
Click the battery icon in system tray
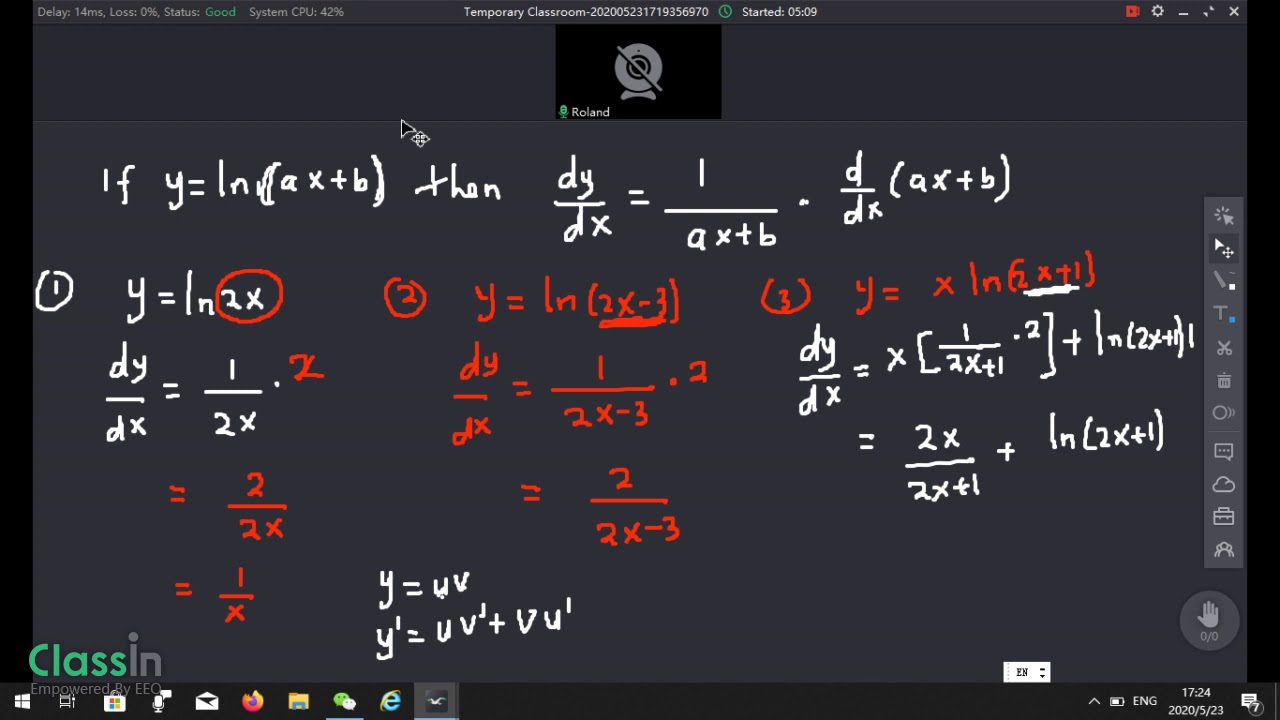(1117, 702)
